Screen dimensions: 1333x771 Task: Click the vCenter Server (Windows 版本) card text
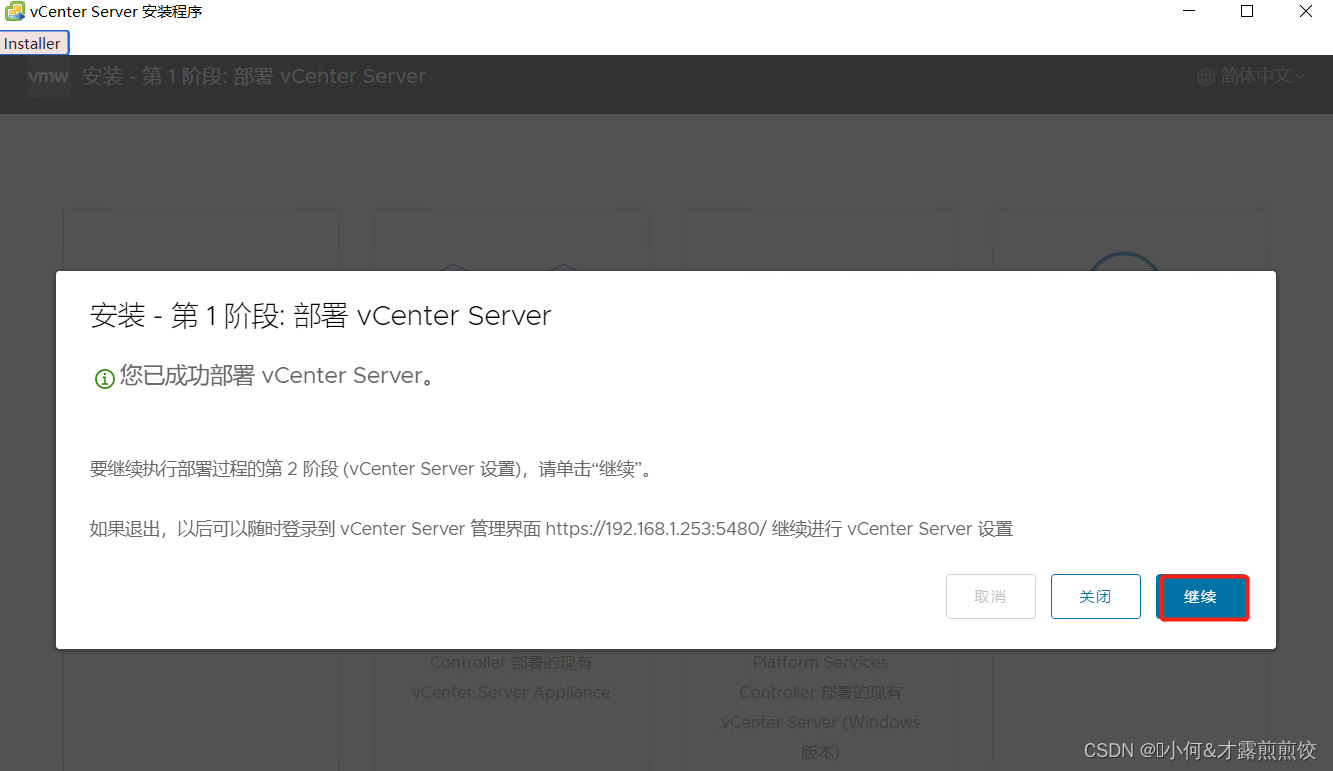point(821,736)
